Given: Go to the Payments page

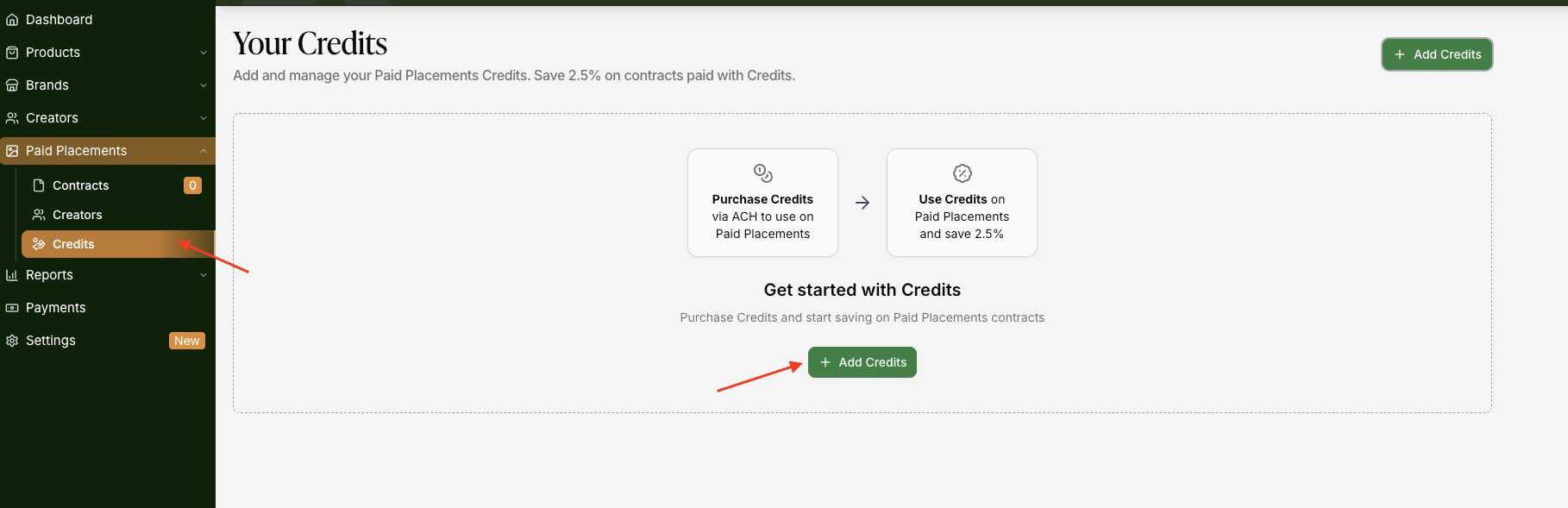Looking at the screenshot, I should point(56,308).
